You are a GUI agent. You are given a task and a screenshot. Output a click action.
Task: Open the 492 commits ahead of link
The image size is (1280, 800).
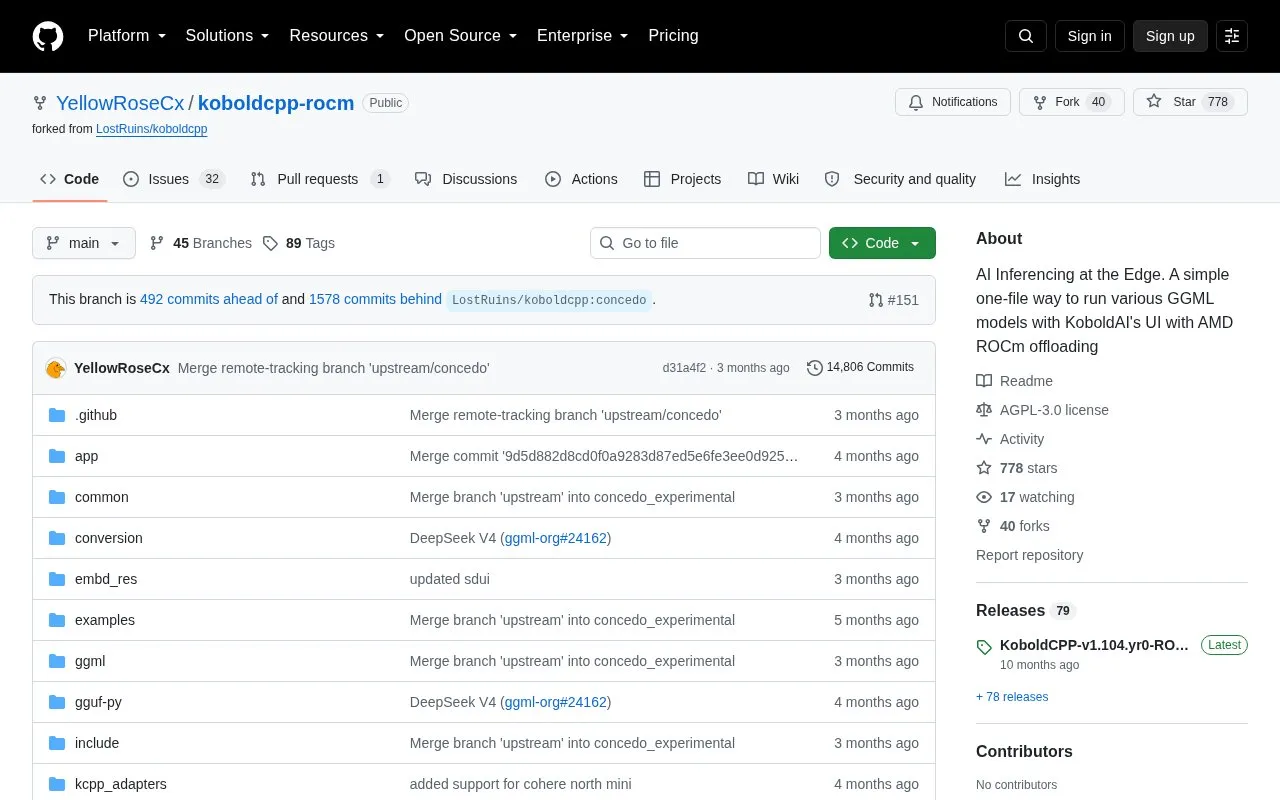pos(209,299)
